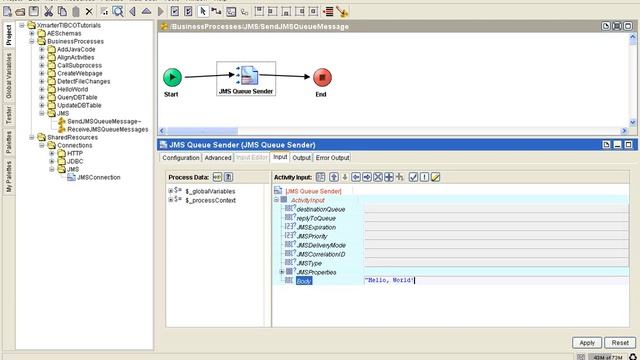Switch to the Output tab
The width and height of the screenshot is (640, 360).
pos(301,158)
